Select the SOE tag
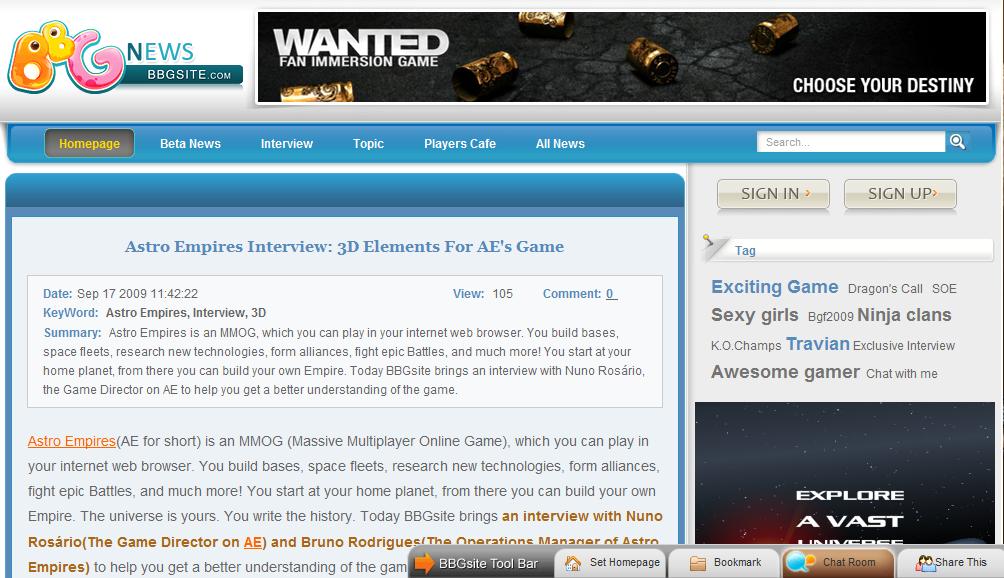Image resolution: width=1004 pixels, height=578 pixels. (944, 289)
